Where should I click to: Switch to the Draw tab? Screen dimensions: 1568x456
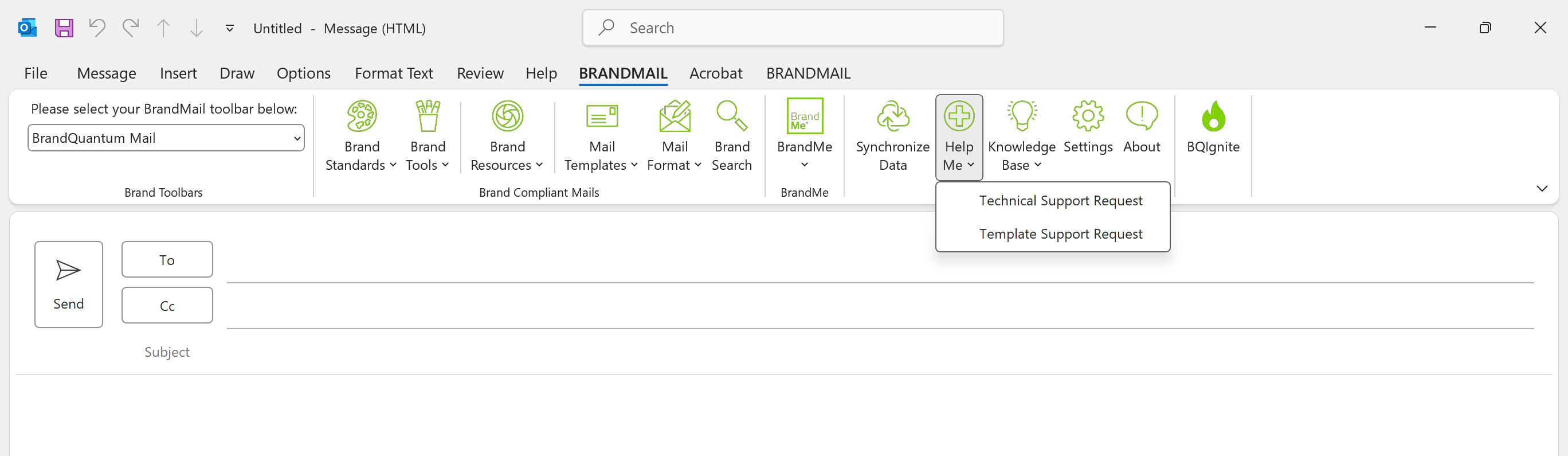[237, 73]
